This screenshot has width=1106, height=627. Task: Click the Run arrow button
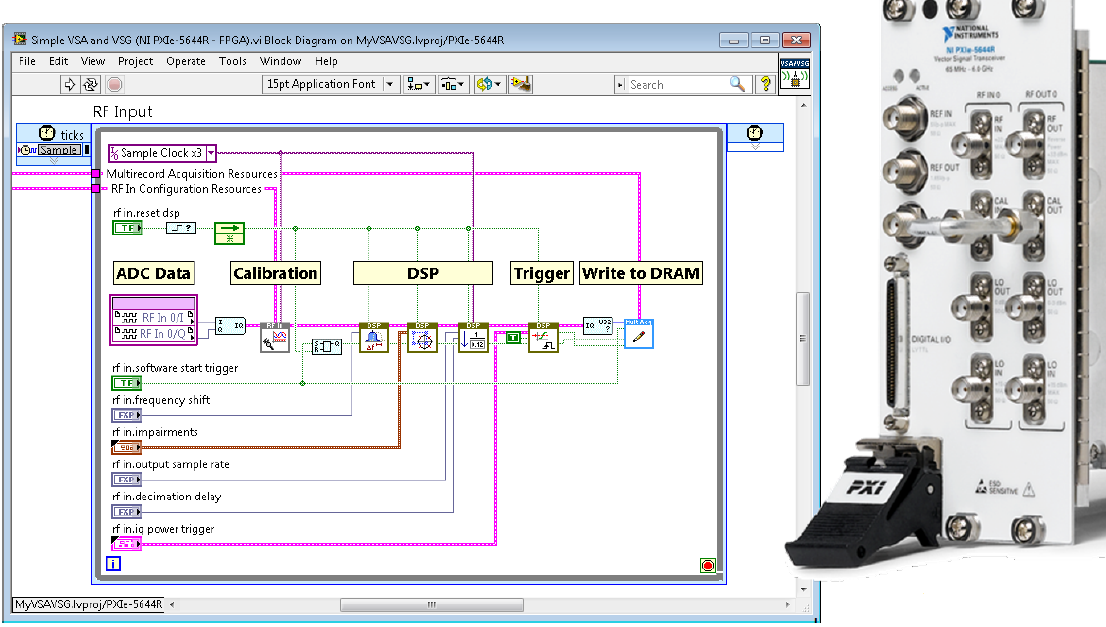pyautogui.click(x=70, y=85)
